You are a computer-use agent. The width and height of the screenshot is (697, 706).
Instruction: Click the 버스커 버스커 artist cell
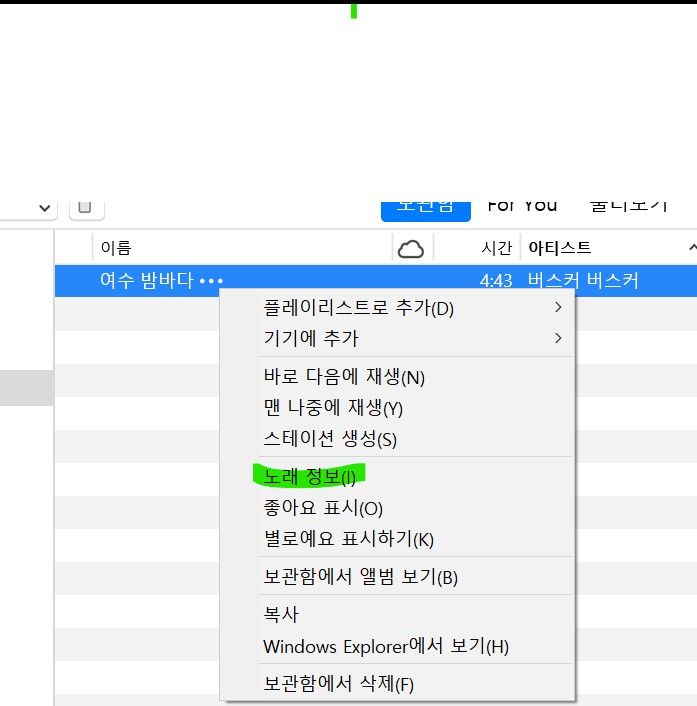pyautogui.click(x=583, y=281)
